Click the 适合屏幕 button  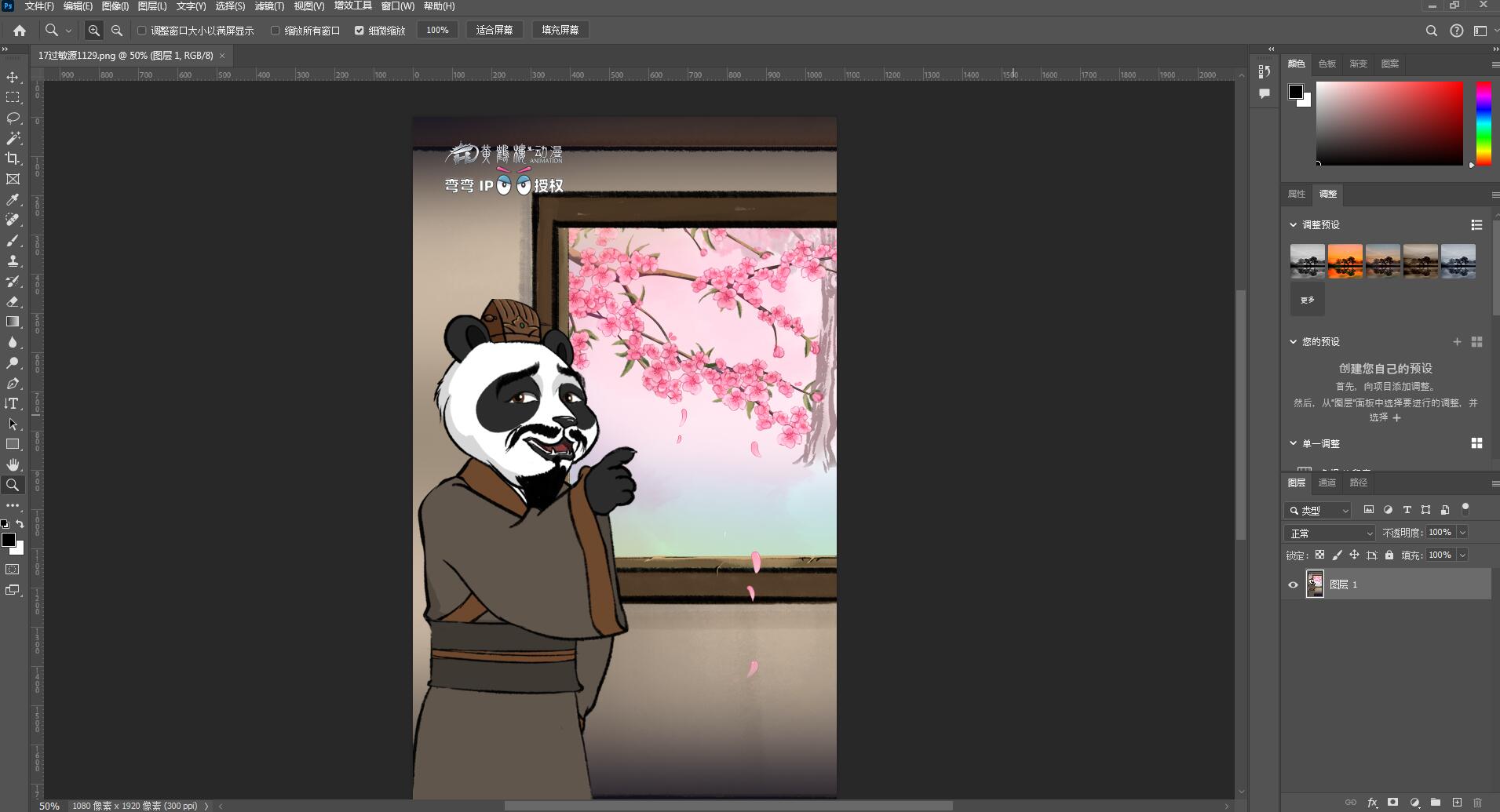point(495,30)
